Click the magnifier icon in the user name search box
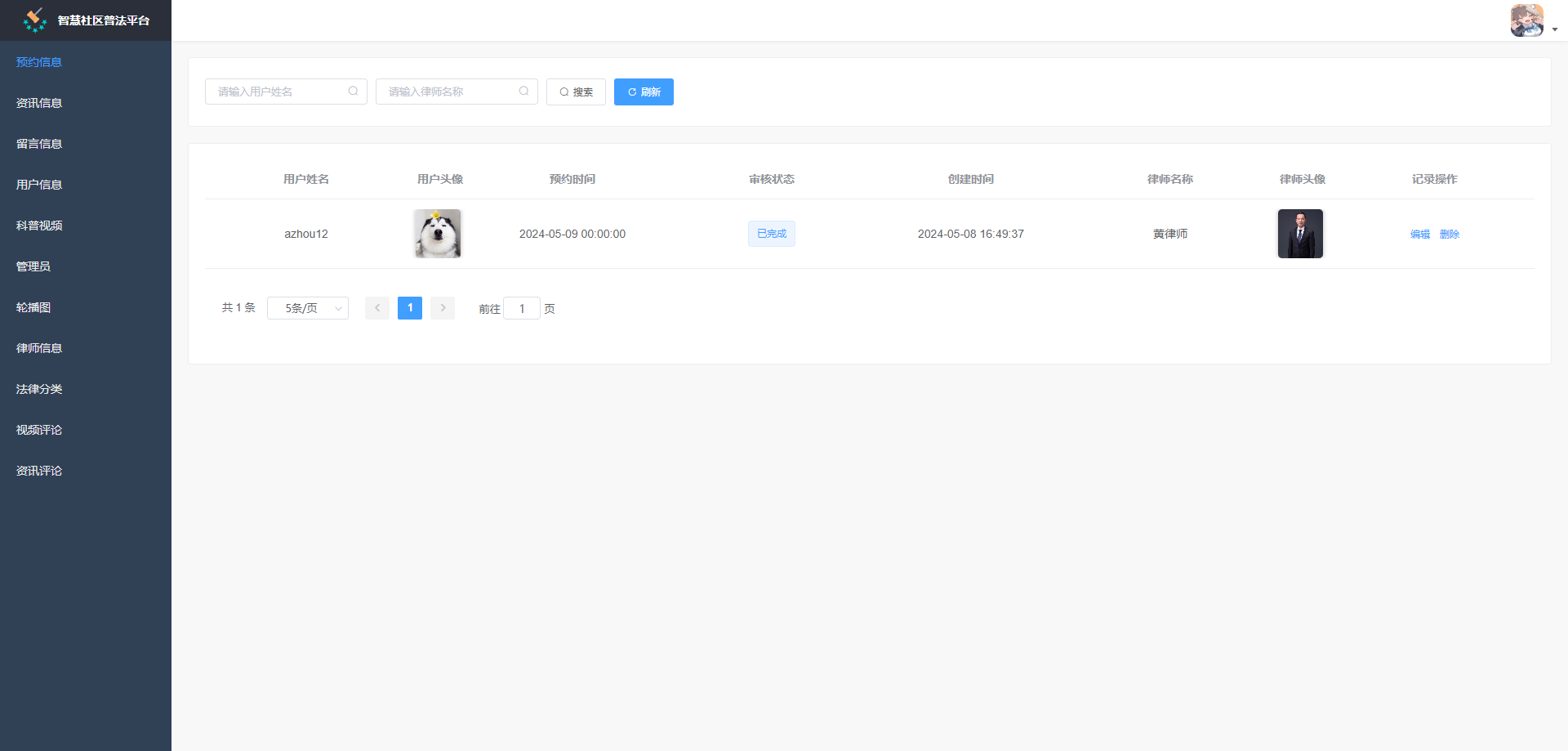The width and height of the screenshot is (1568, 751). pos(354,91)
